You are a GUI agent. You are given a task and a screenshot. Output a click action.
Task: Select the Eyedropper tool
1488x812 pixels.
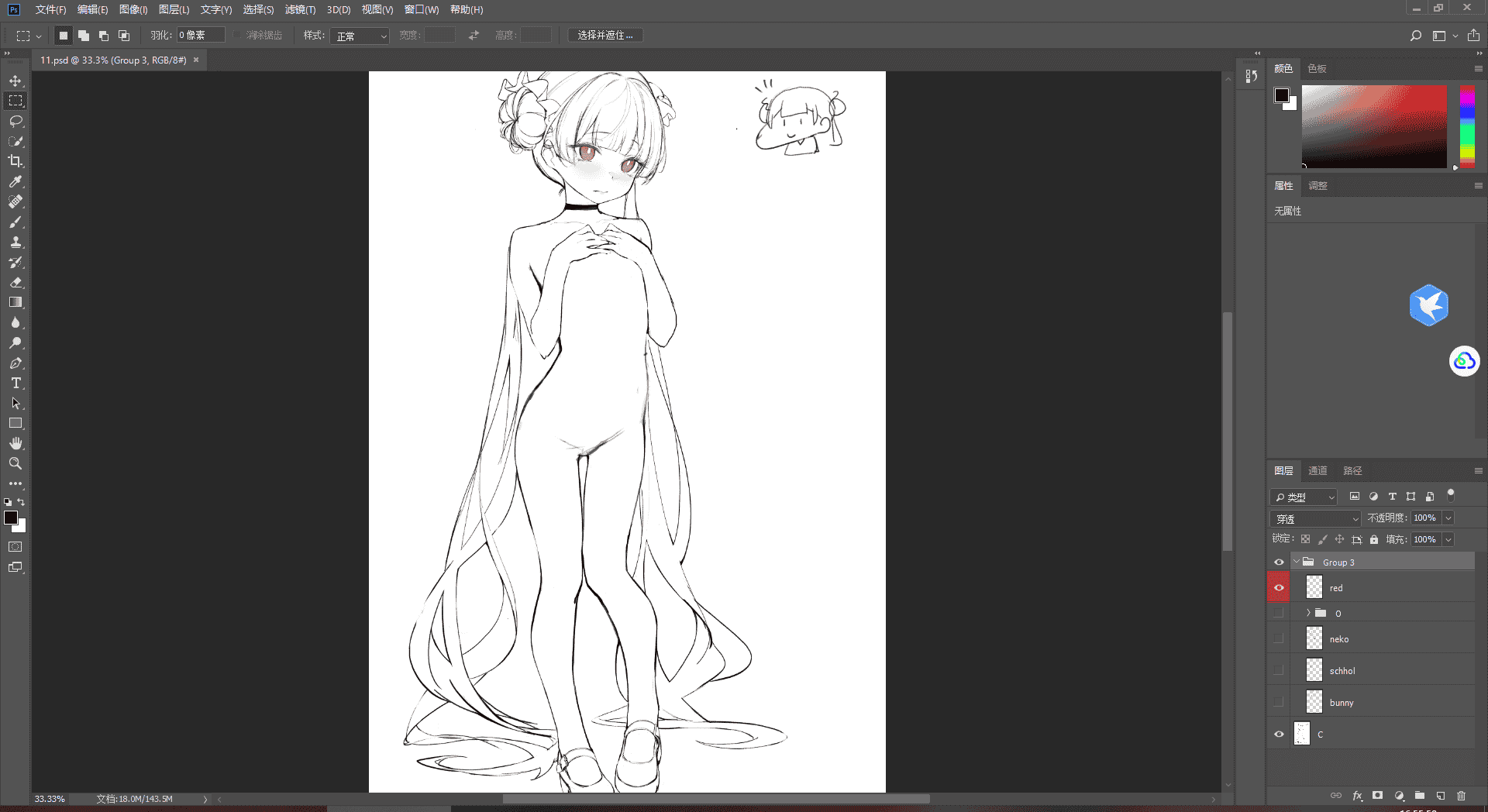15,181
